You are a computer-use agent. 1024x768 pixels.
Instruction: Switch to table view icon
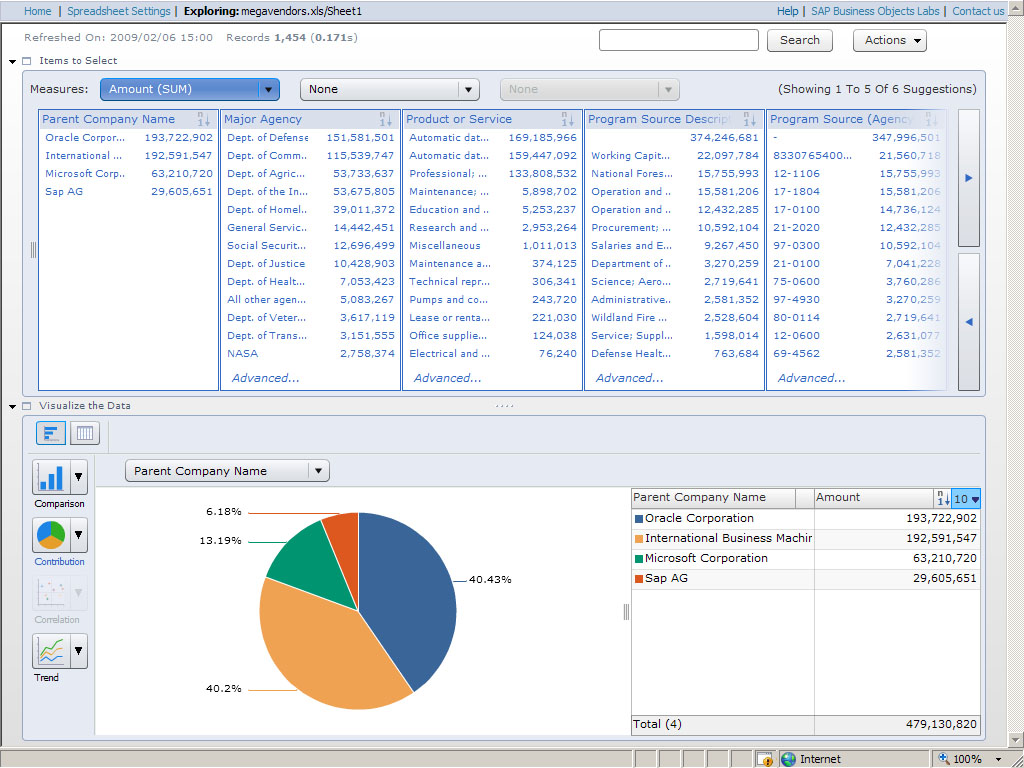click(x=85, y=433)
